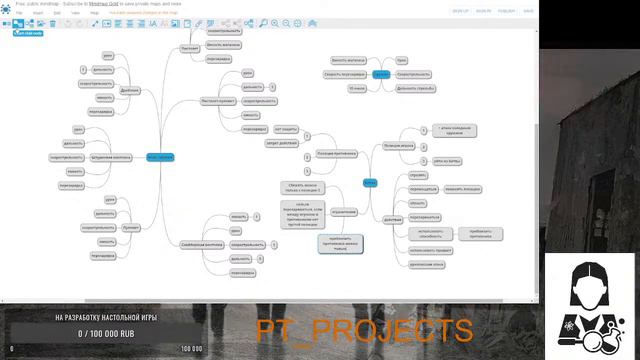640x360 pixels.
Task: Click the faded text color icon
Action: point(164,24)
